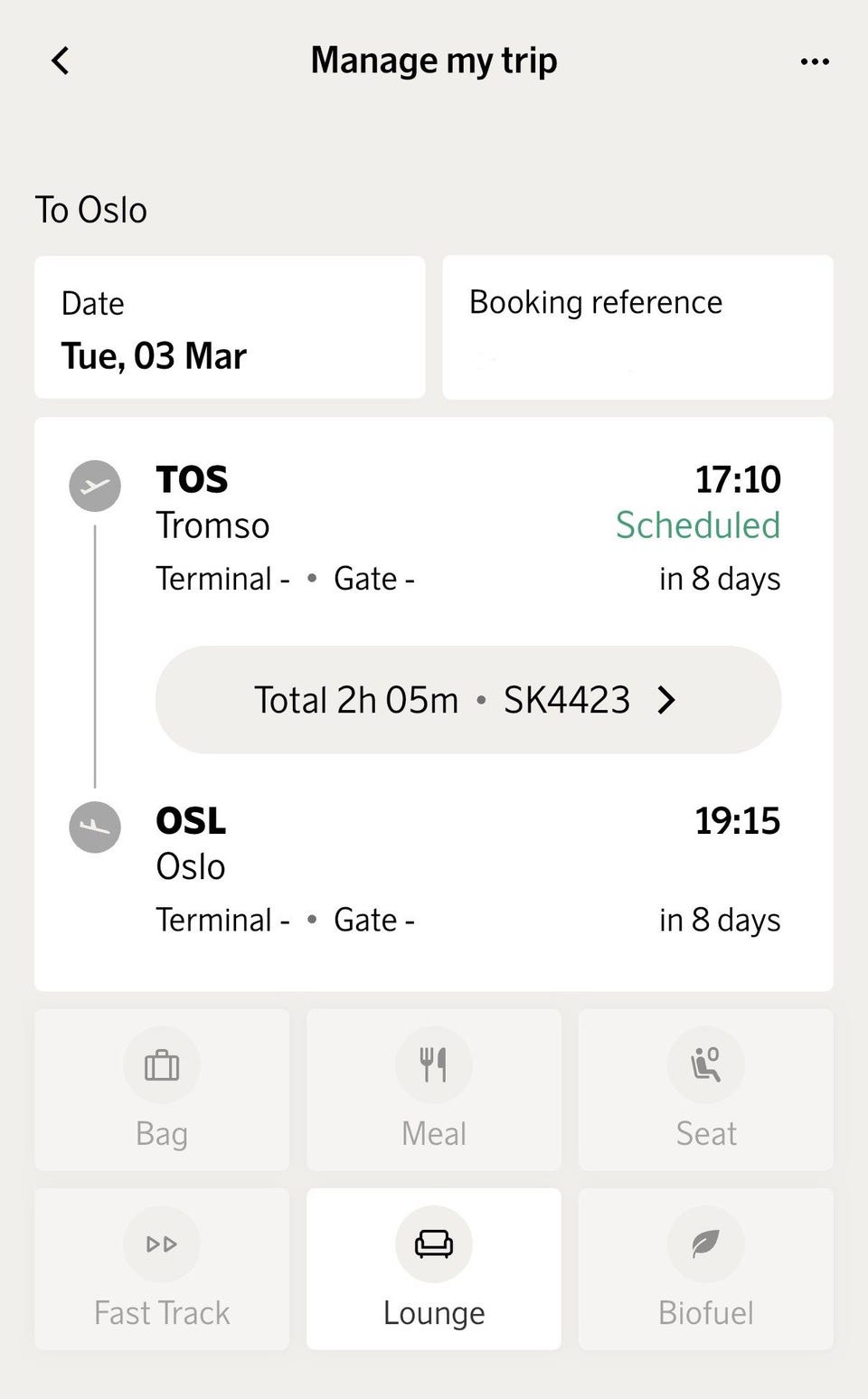Select the Lounge label
868x1399 pixels.
434,1313
